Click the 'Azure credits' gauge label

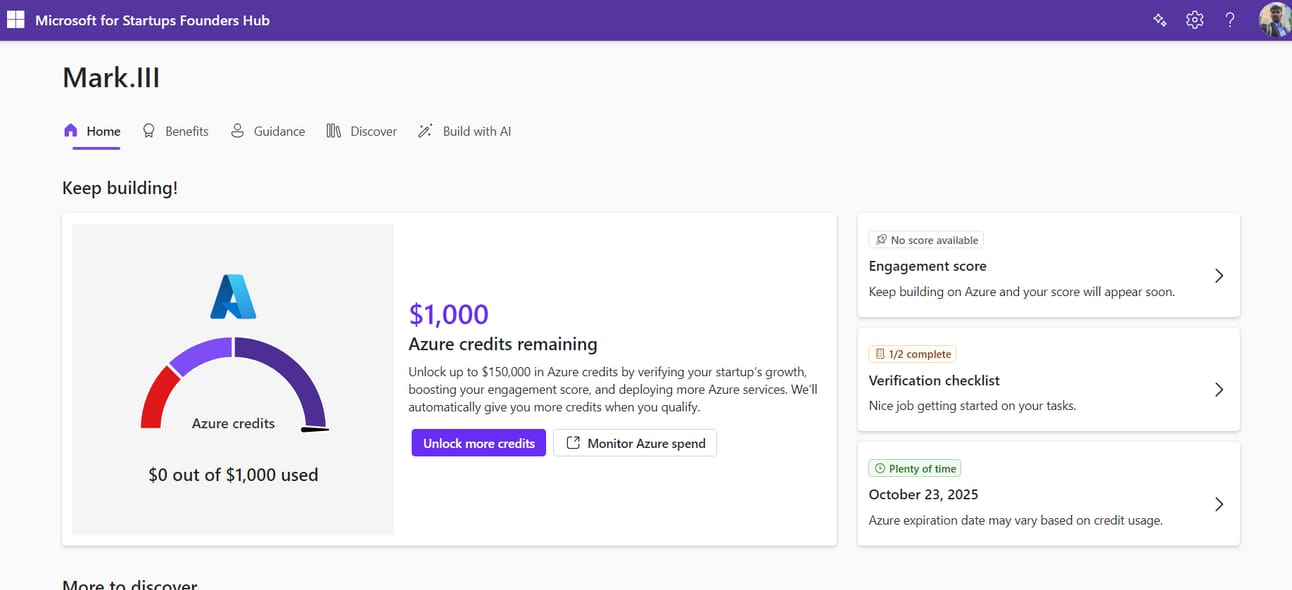coord(233,423)
